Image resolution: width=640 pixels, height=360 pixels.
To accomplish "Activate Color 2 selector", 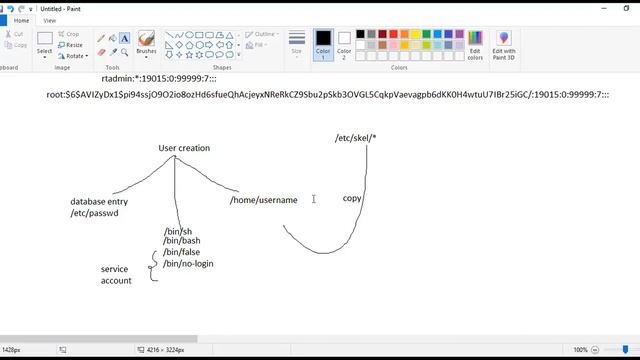I will pyautogui.click(x=344, y=45).
